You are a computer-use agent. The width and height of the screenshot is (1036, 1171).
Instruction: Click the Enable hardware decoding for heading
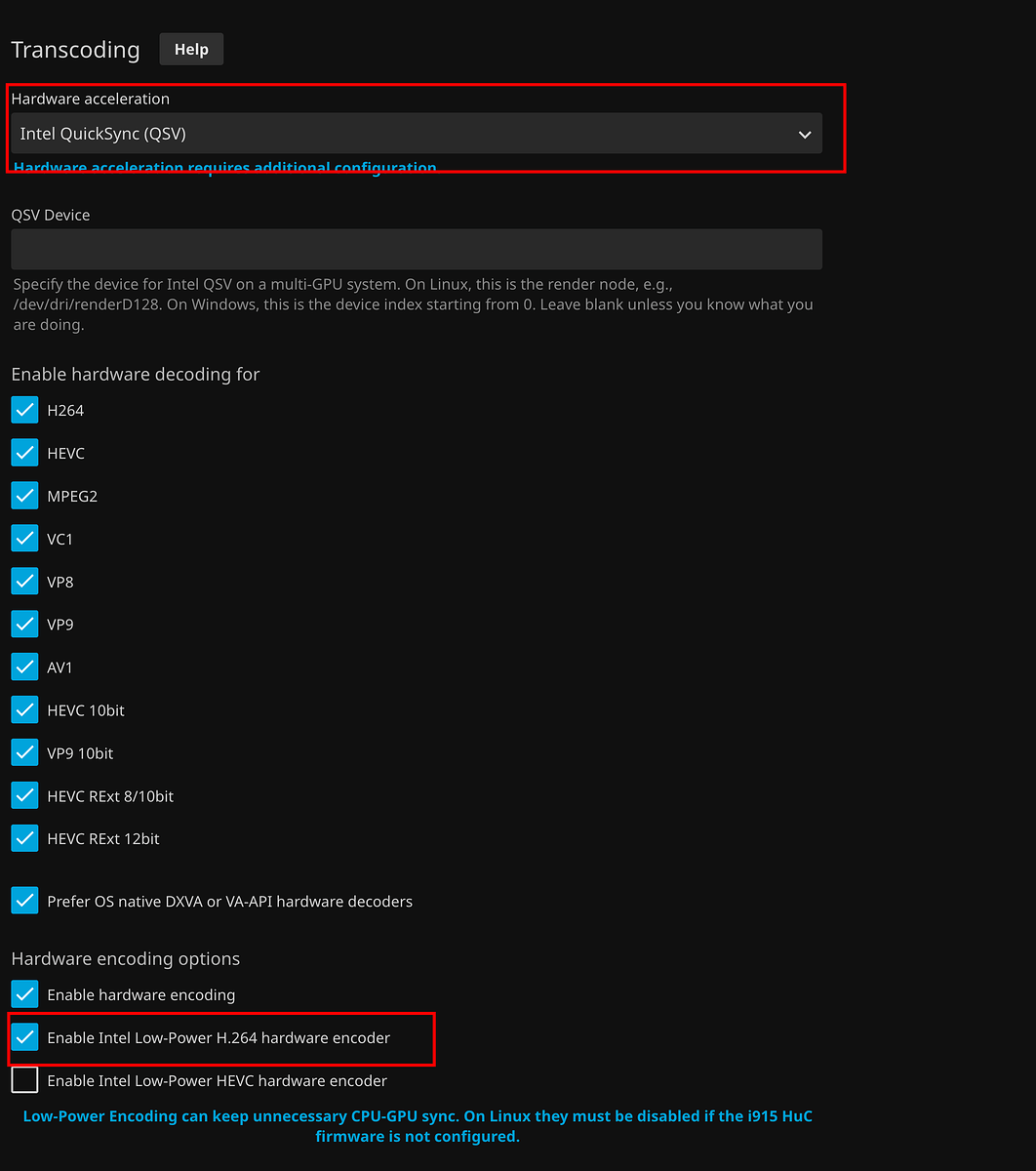[136, 374]
